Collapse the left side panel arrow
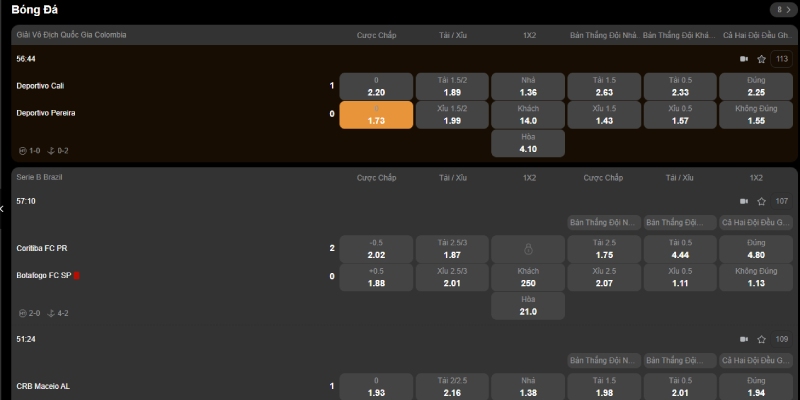This screenshot has width=800, height=400. (3, 209)
